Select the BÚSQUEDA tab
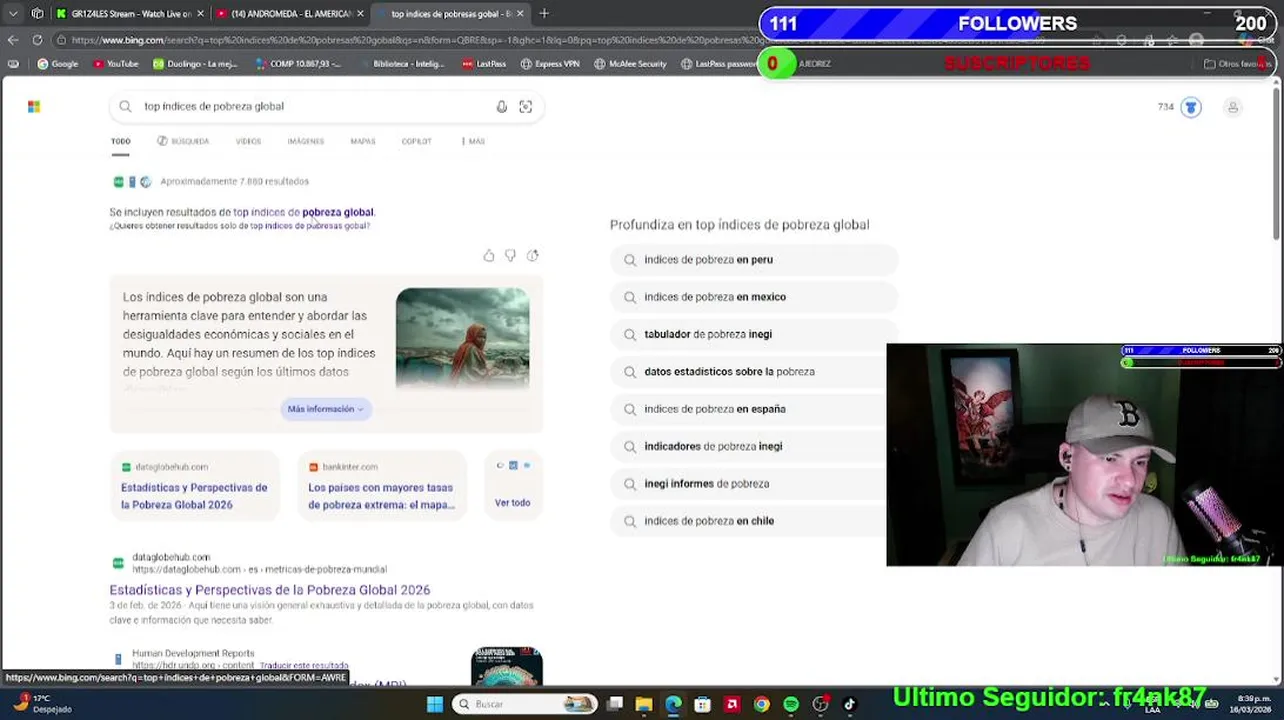The height and width of the screenshot is (720, 1284). pos(183,142)
